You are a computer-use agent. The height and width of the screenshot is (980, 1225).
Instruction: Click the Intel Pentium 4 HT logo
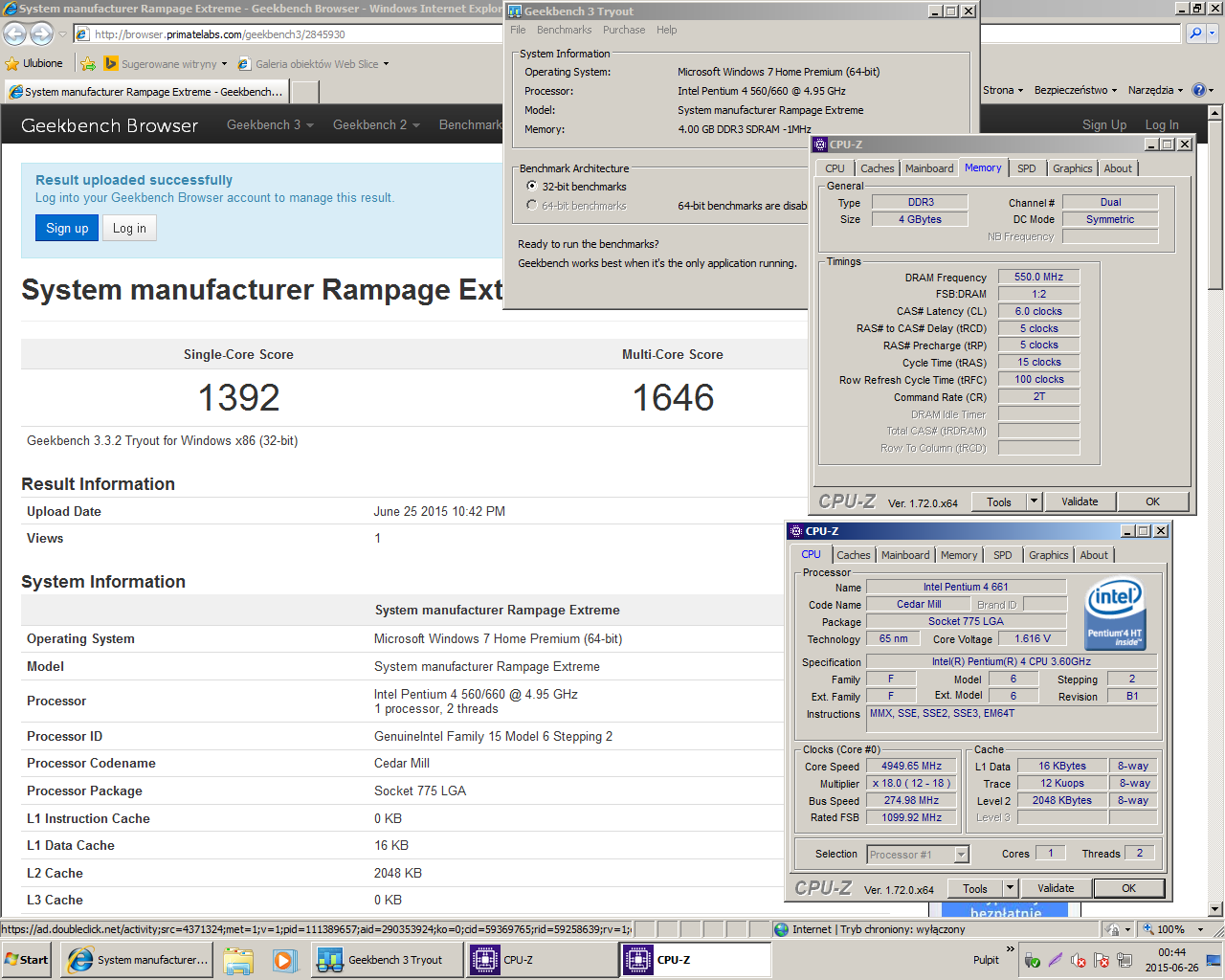pyautogui.click(x=1115, y=613)
